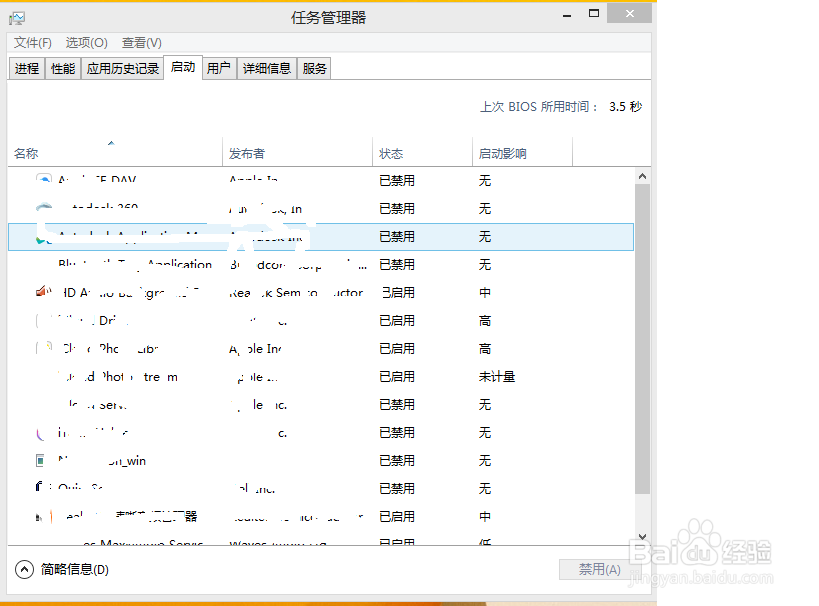Switch to the 服务 tab
This screenshot has height=606, width=819.
pyautogui.click(x=315, y=67)
